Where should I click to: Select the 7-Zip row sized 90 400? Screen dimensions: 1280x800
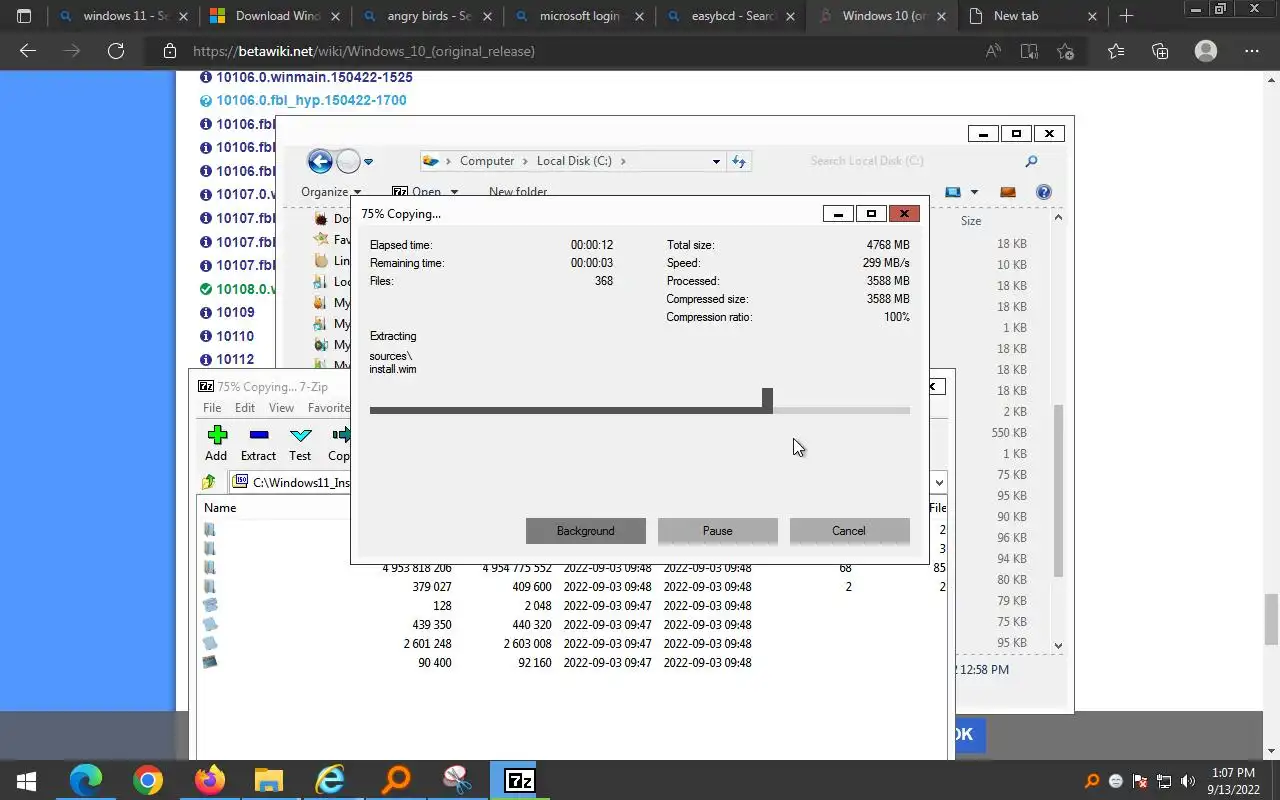pyautogui.click(x=572, y=663)
